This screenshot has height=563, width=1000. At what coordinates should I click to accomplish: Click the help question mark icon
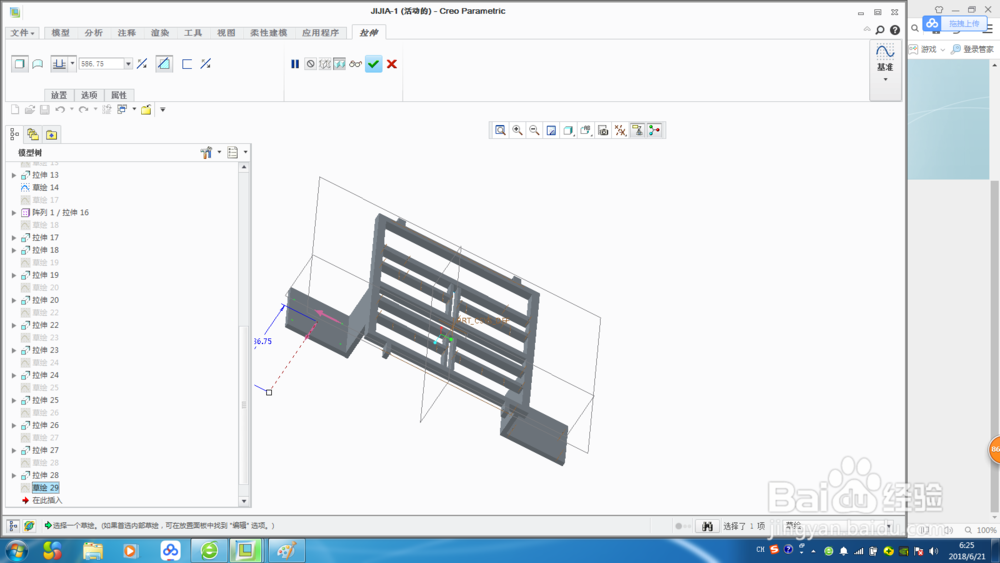pyautogui.click(x=895, y=30)
